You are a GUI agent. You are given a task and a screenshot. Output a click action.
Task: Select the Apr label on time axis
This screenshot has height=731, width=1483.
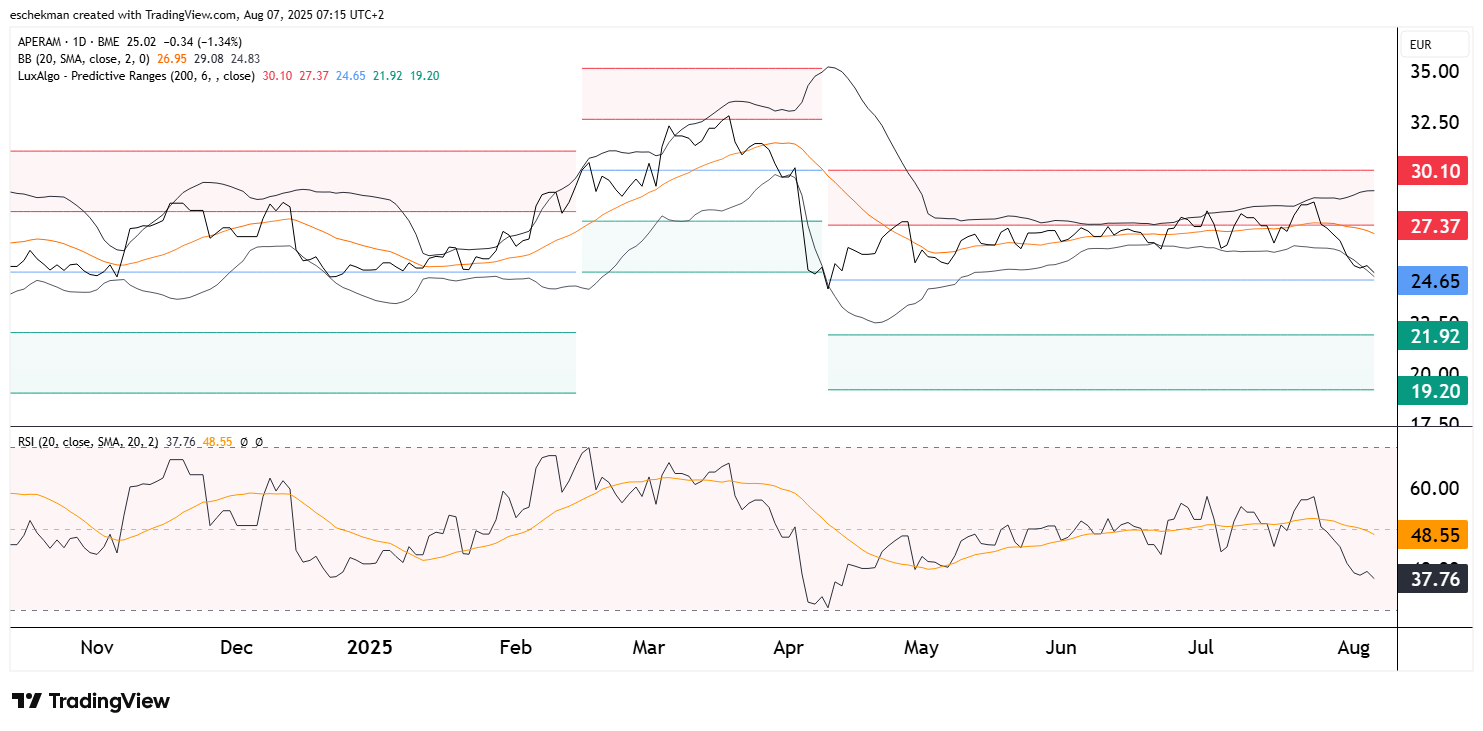pos(789,648)
